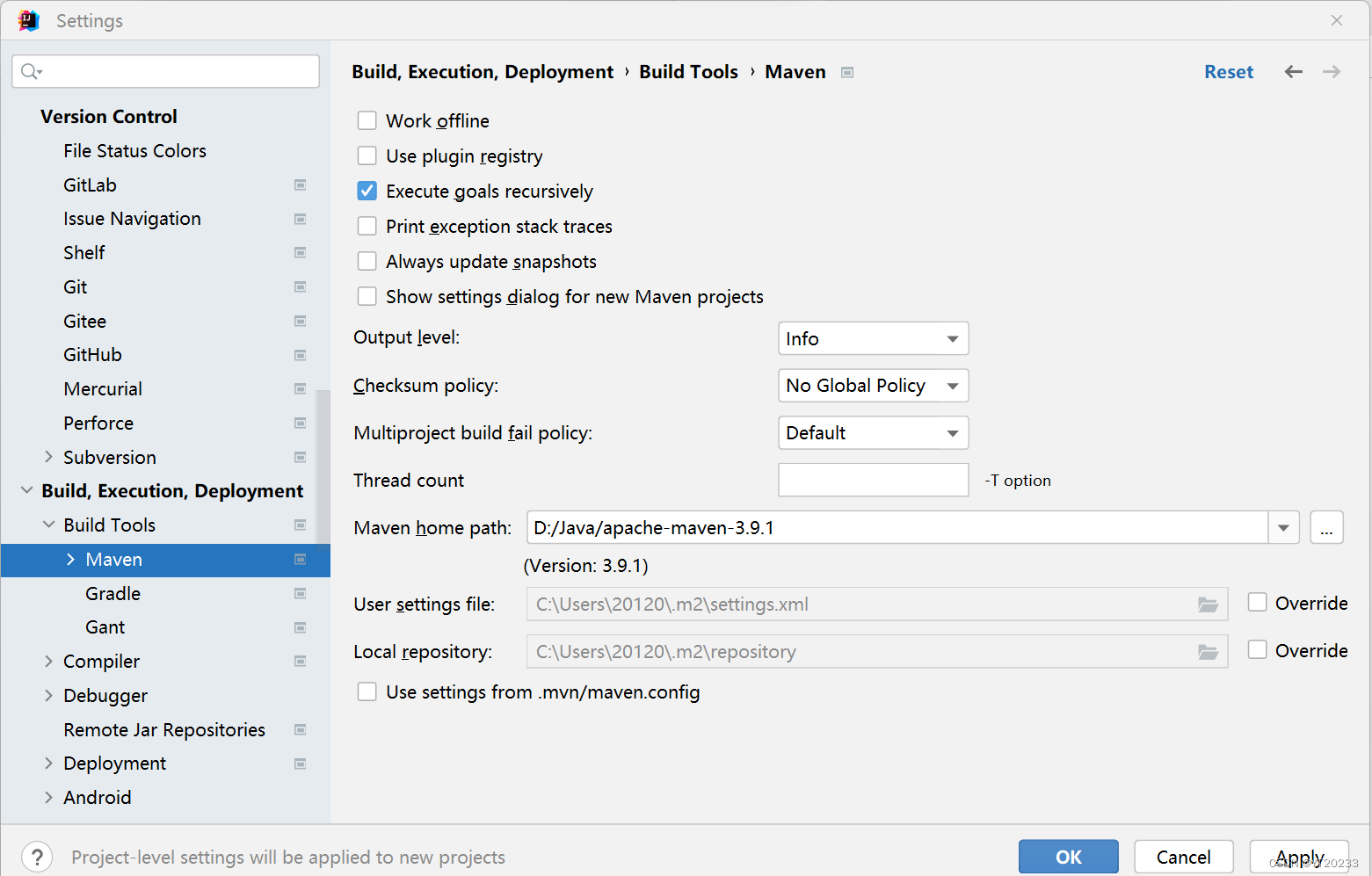Click the project-level icon beside GitHub

pos(300,355)
